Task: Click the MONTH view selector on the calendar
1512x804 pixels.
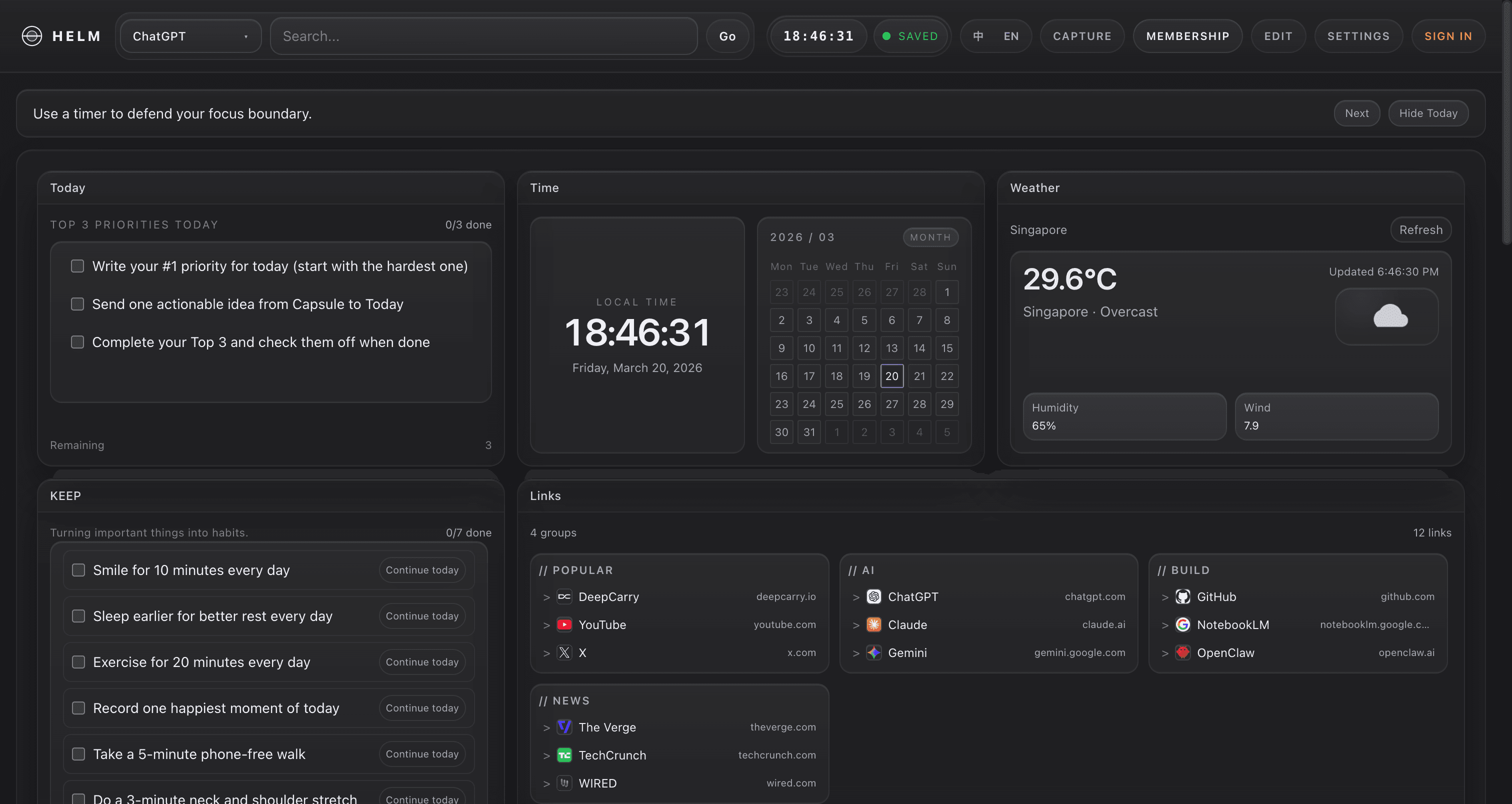Action: [930, 237]
